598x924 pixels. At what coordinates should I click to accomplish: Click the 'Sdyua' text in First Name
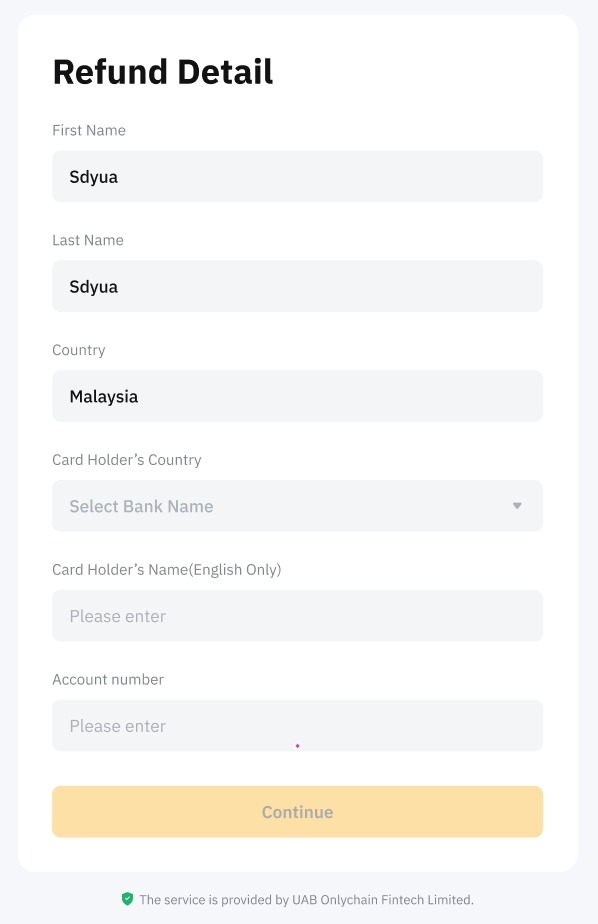pos(94,177)
